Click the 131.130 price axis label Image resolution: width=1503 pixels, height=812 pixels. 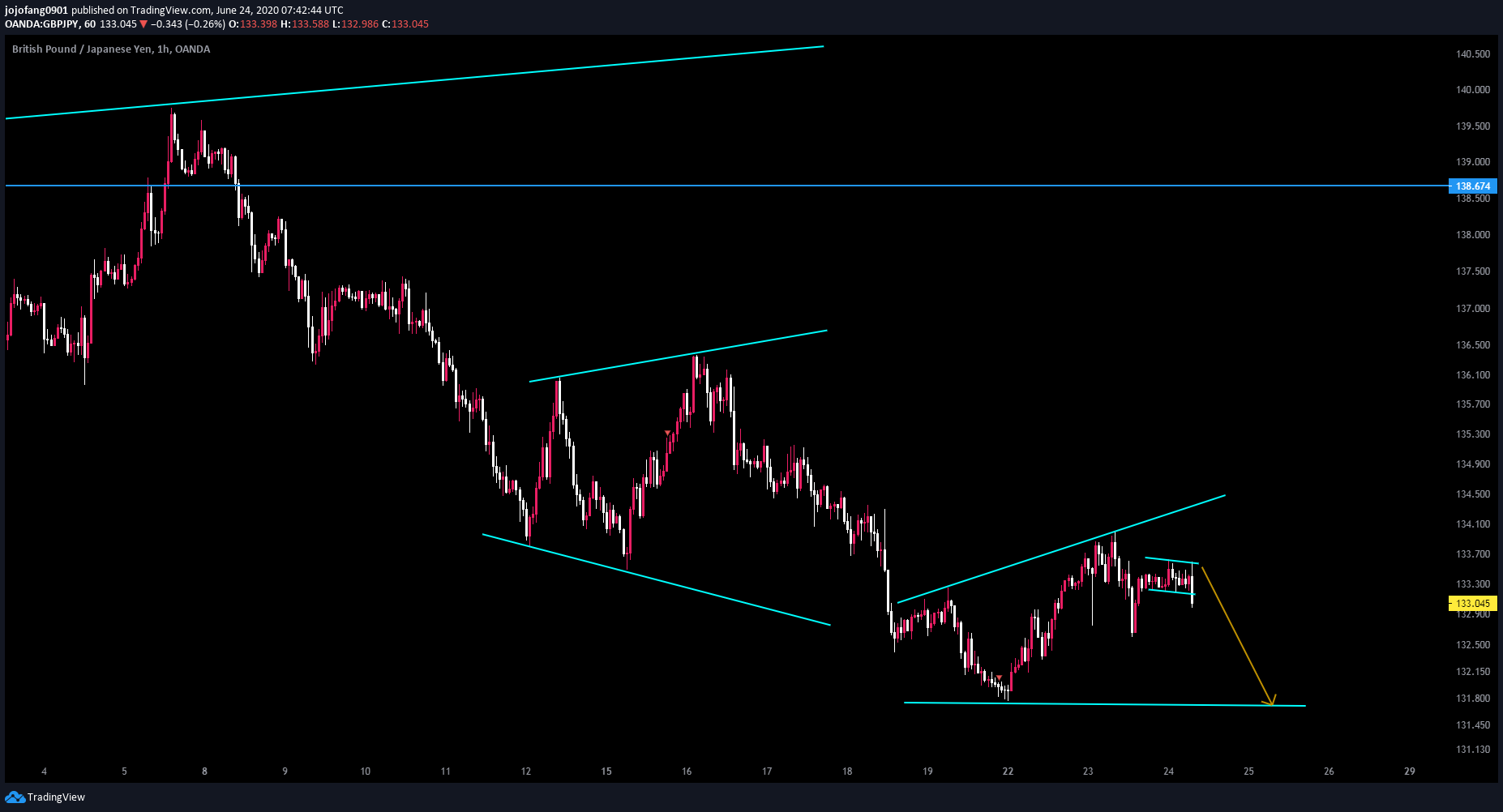pos(1473,750)
